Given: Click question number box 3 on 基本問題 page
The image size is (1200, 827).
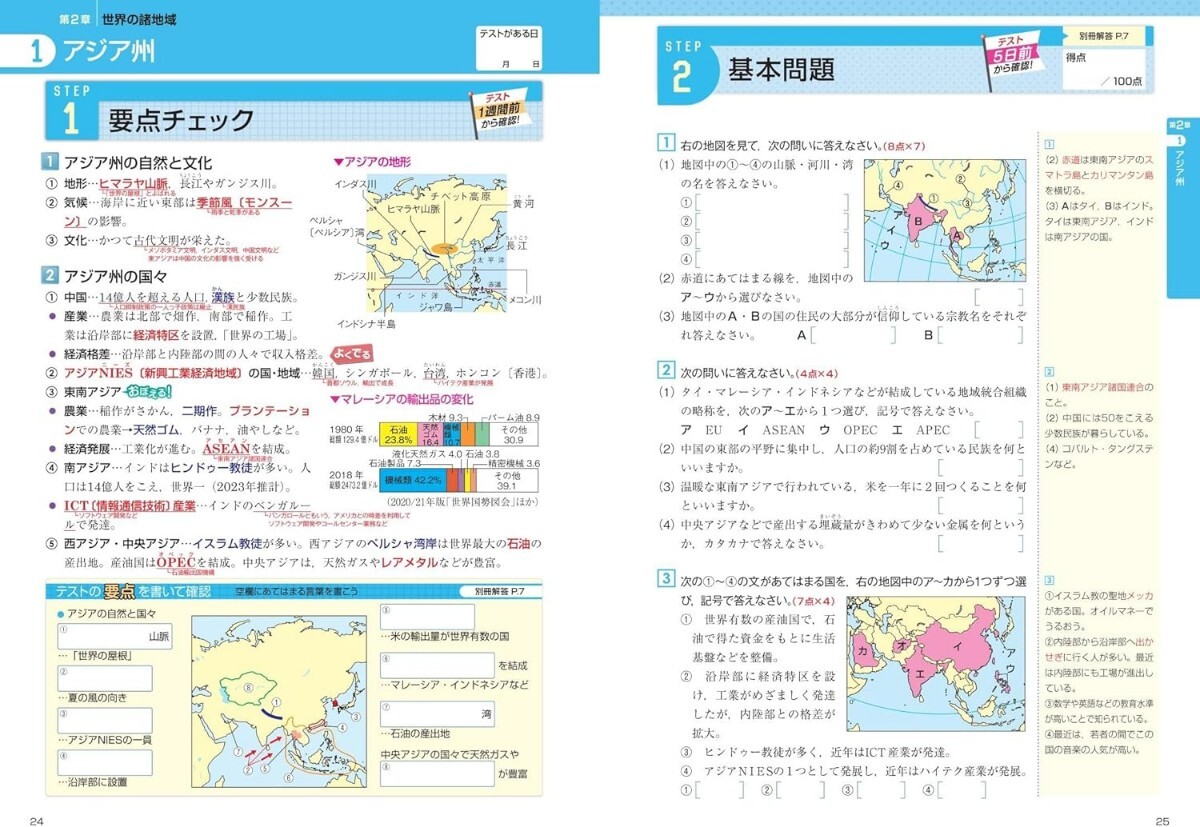Looking at the screenshot, I should tap(665, 577).
